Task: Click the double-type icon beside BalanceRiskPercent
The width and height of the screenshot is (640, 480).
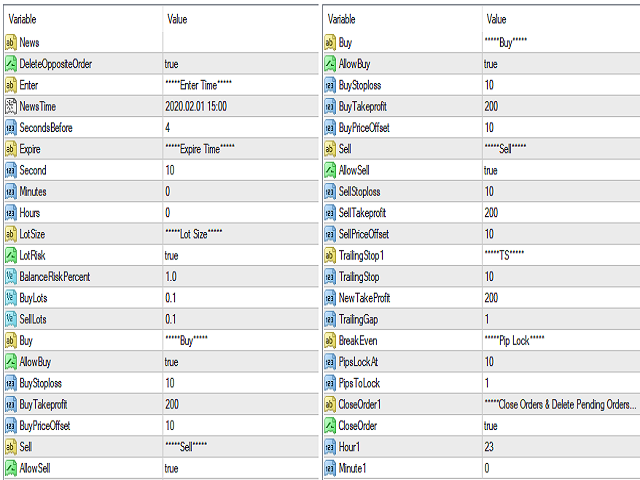Action: (10, 276)
